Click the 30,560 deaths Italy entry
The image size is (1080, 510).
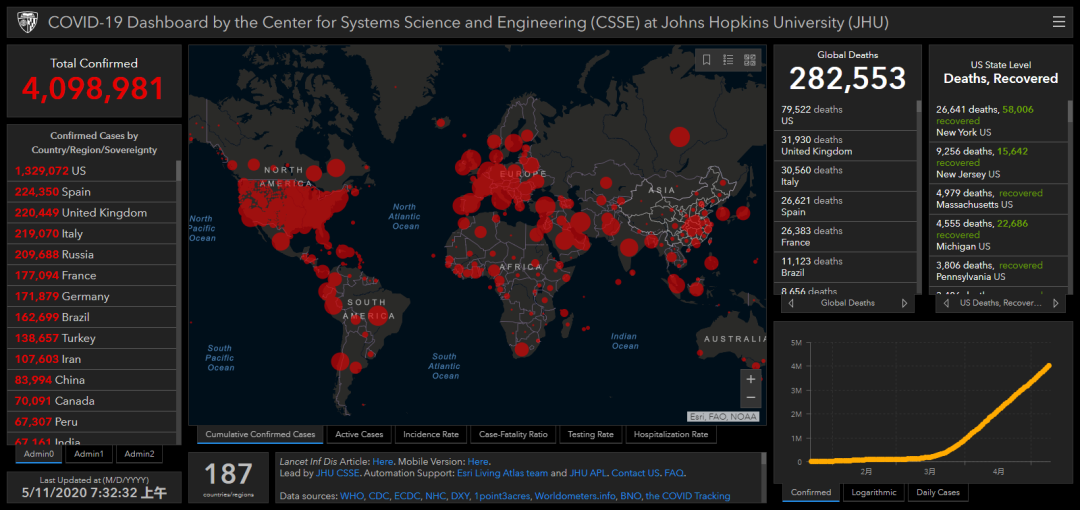[x=846, y=176]
